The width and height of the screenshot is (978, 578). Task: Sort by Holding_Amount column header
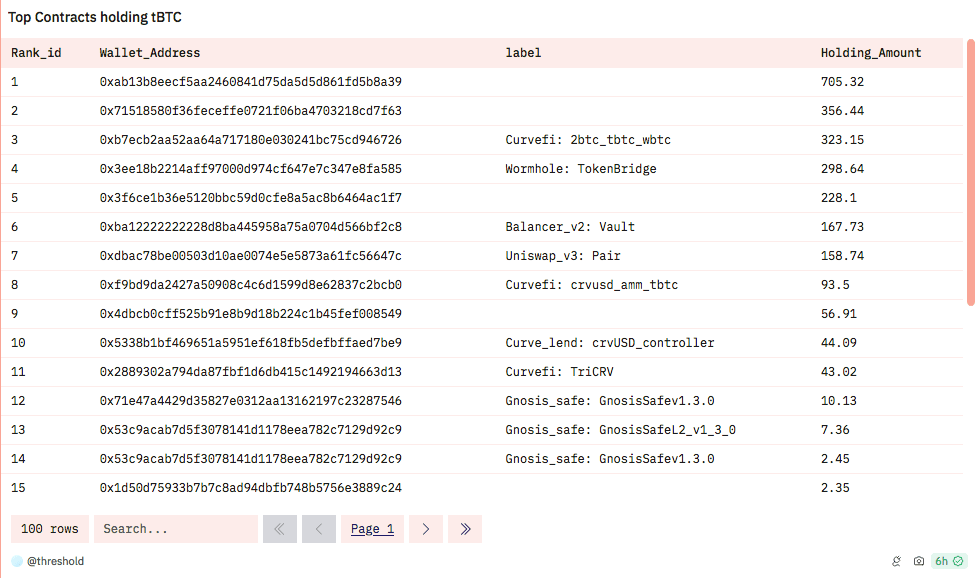click(x=870, y=53)
